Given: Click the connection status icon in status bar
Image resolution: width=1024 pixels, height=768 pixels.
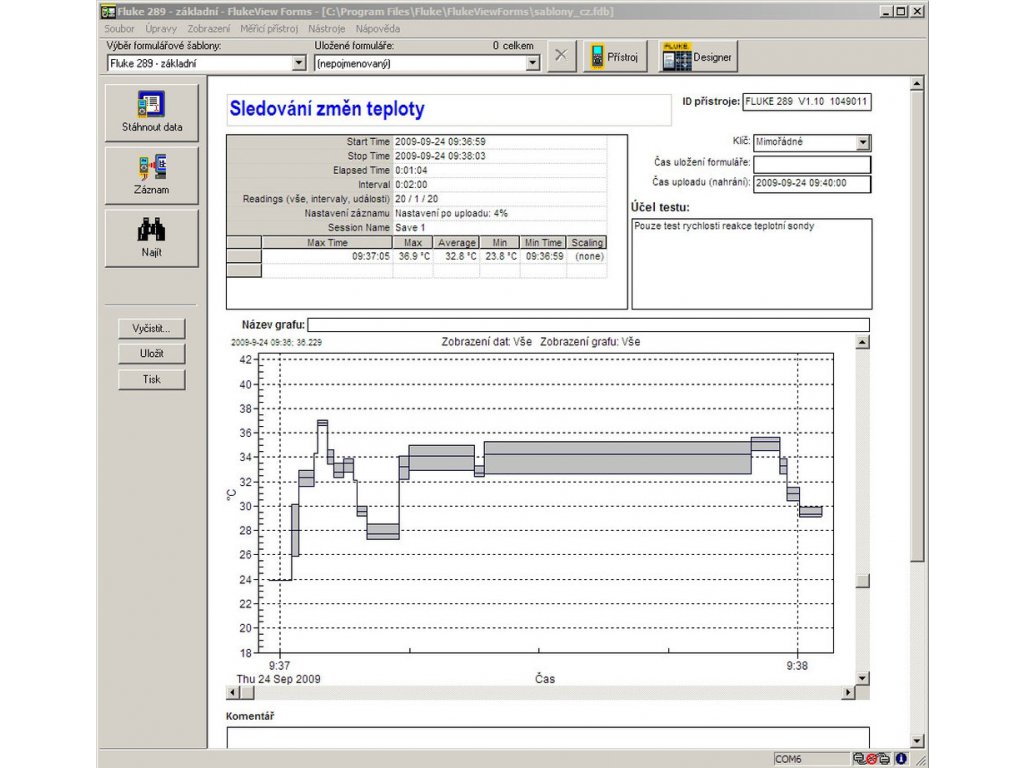Looking at the screenshot, I should [x=871, y=759].
